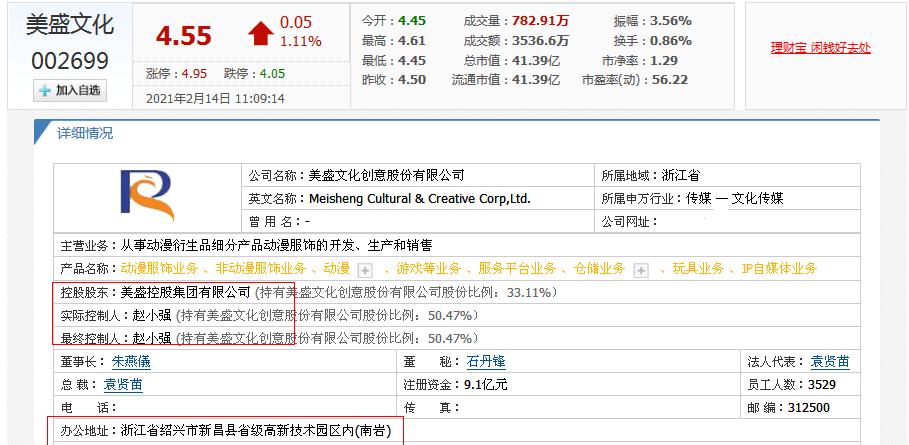Click the red up arrow price indicator
The width and height of the screenshot is (909, 445).
[261, 34]
